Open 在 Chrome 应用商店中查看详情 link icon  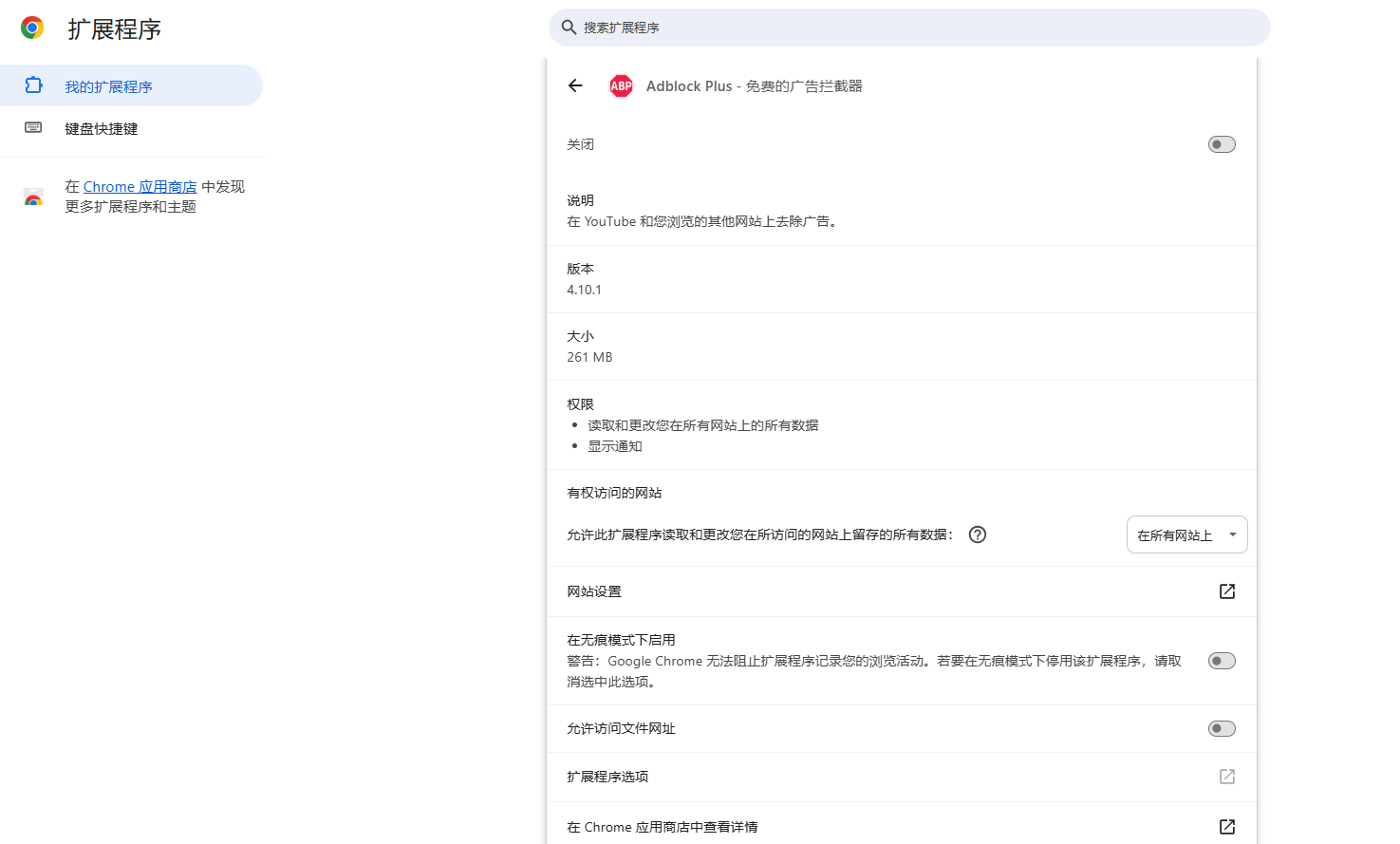(1227, 827)
